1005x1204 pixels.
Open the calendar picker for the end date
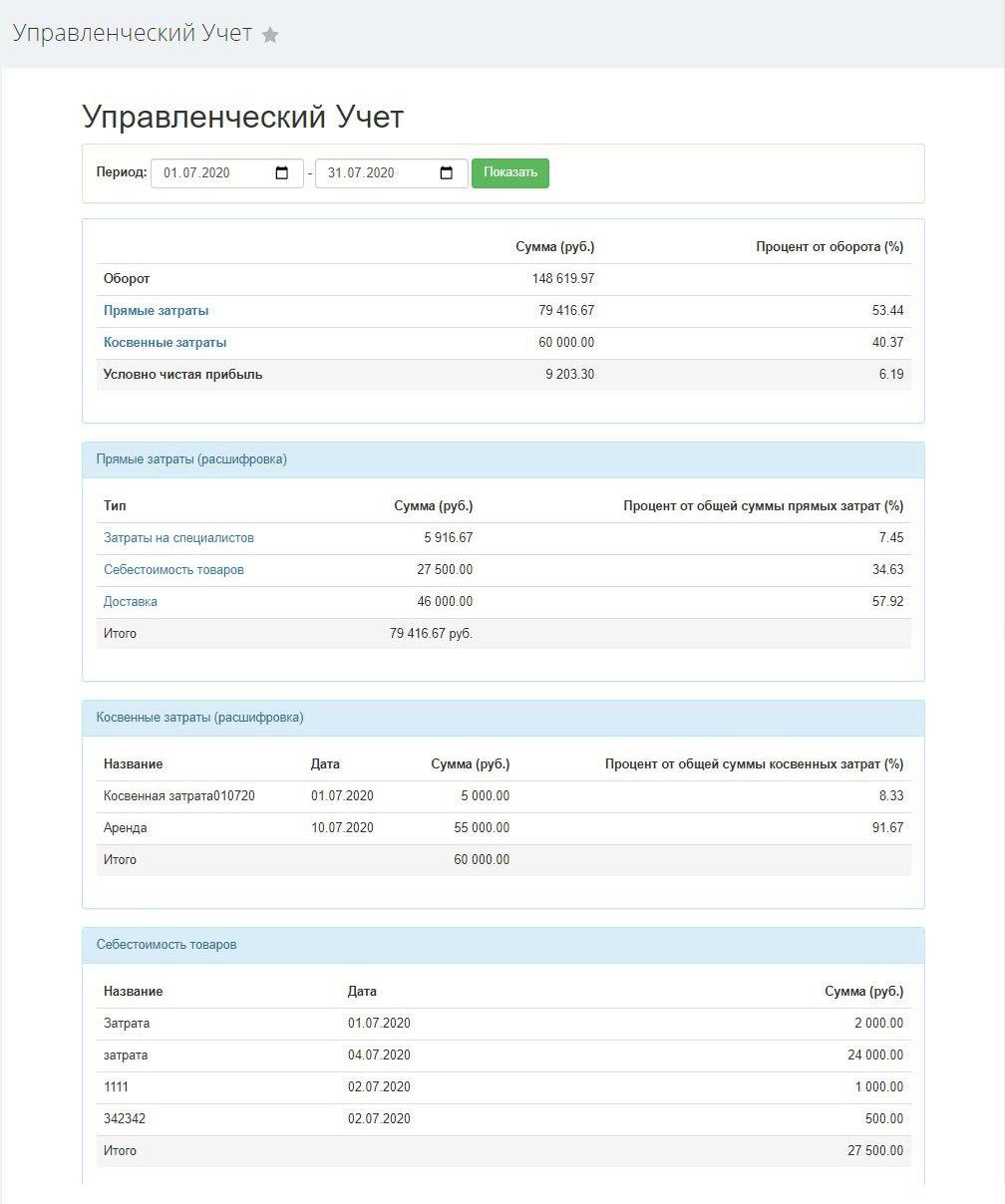pyautogui.click(x=447, y=173)
